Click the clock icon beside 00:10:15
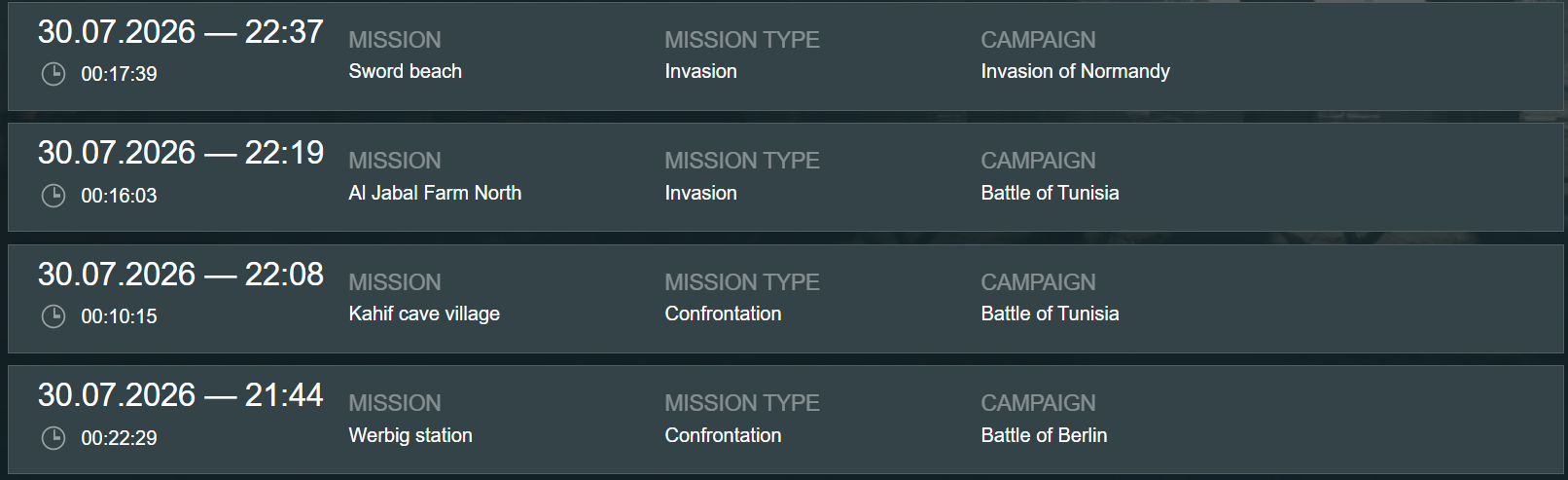This screenshot has width=1568, height=480. pyautogui.click(x=53, y=316)
